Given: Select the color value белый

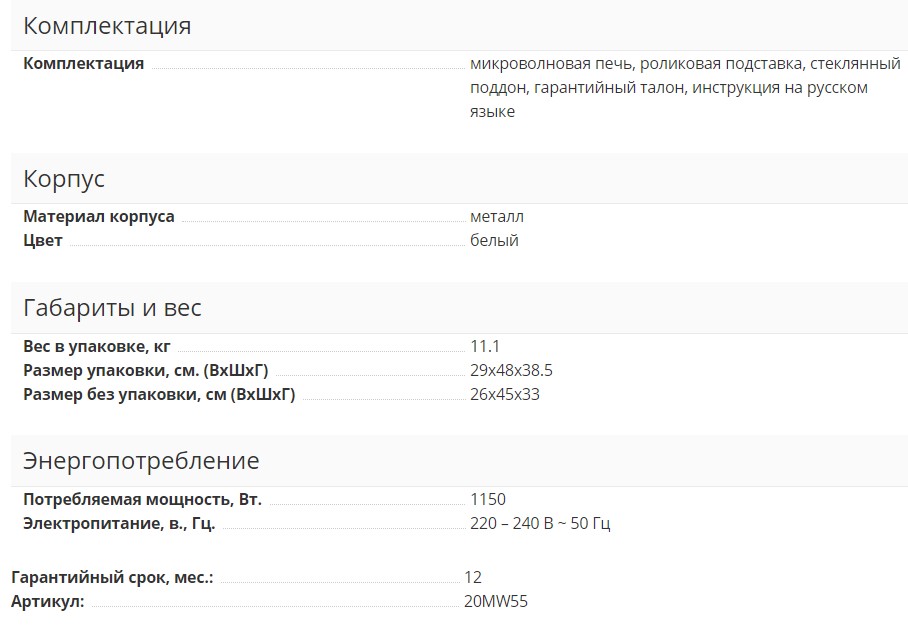Looking at the screenshot, I should pos(494,241).
